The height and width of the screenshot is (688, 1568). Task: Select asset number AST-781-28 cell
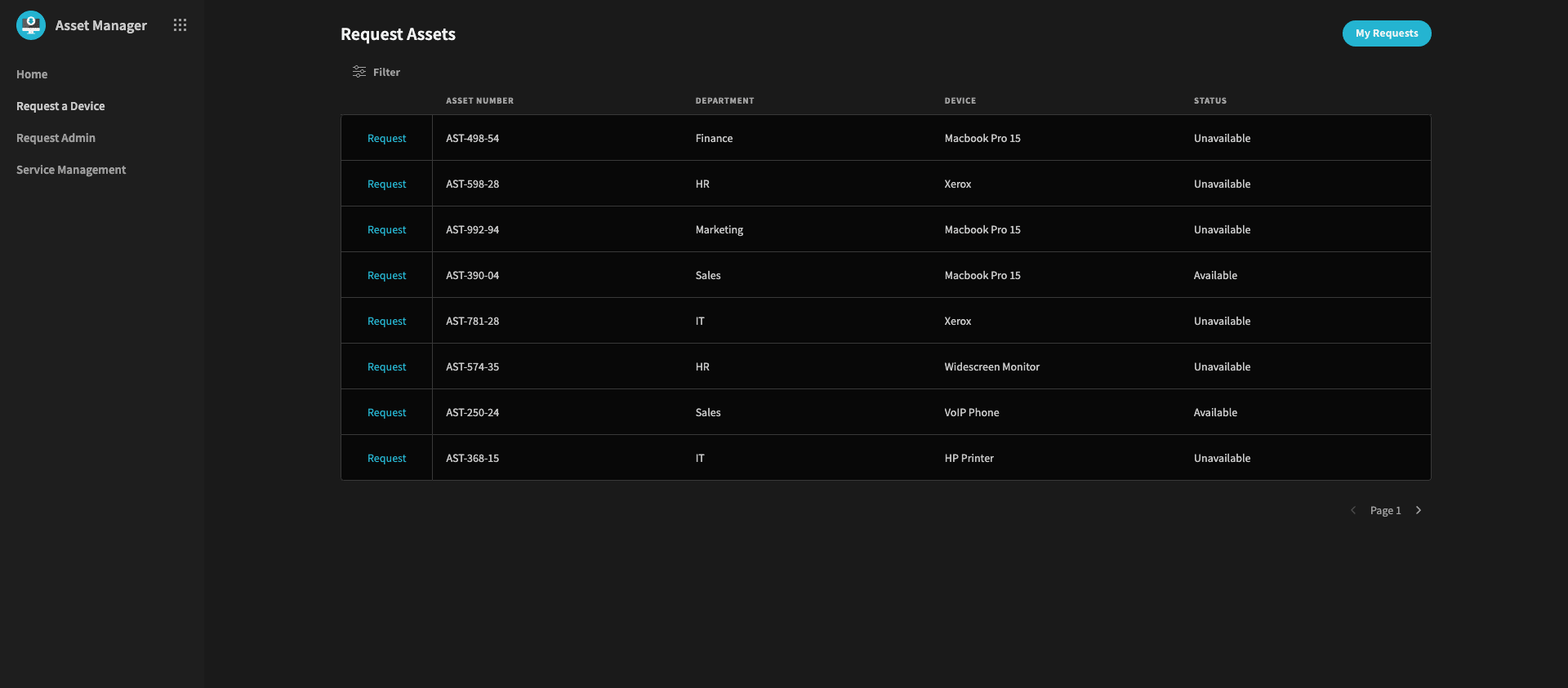point(472,321)
